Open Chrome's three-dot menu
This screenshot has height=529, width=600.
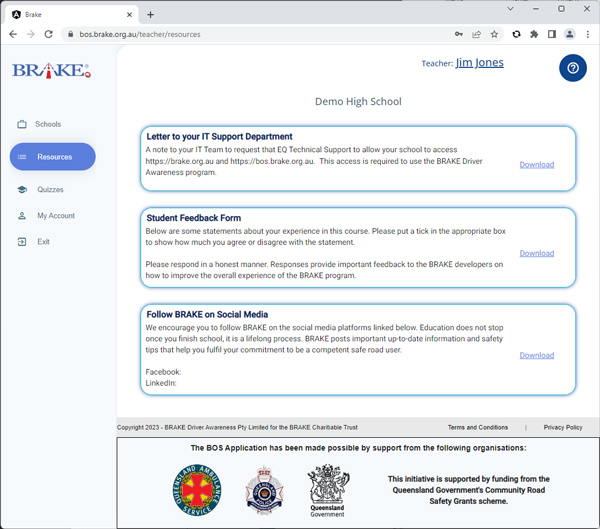(588, 34)
